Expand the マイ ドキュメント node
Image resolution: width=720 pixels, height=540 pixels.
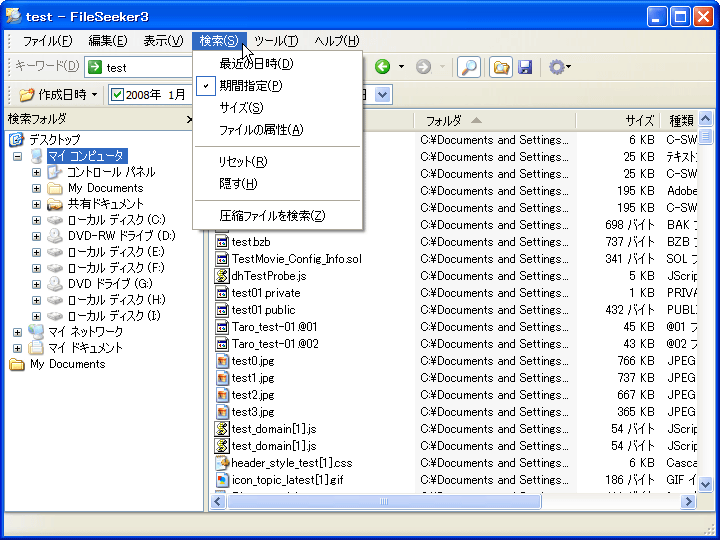tap(17, 348)
